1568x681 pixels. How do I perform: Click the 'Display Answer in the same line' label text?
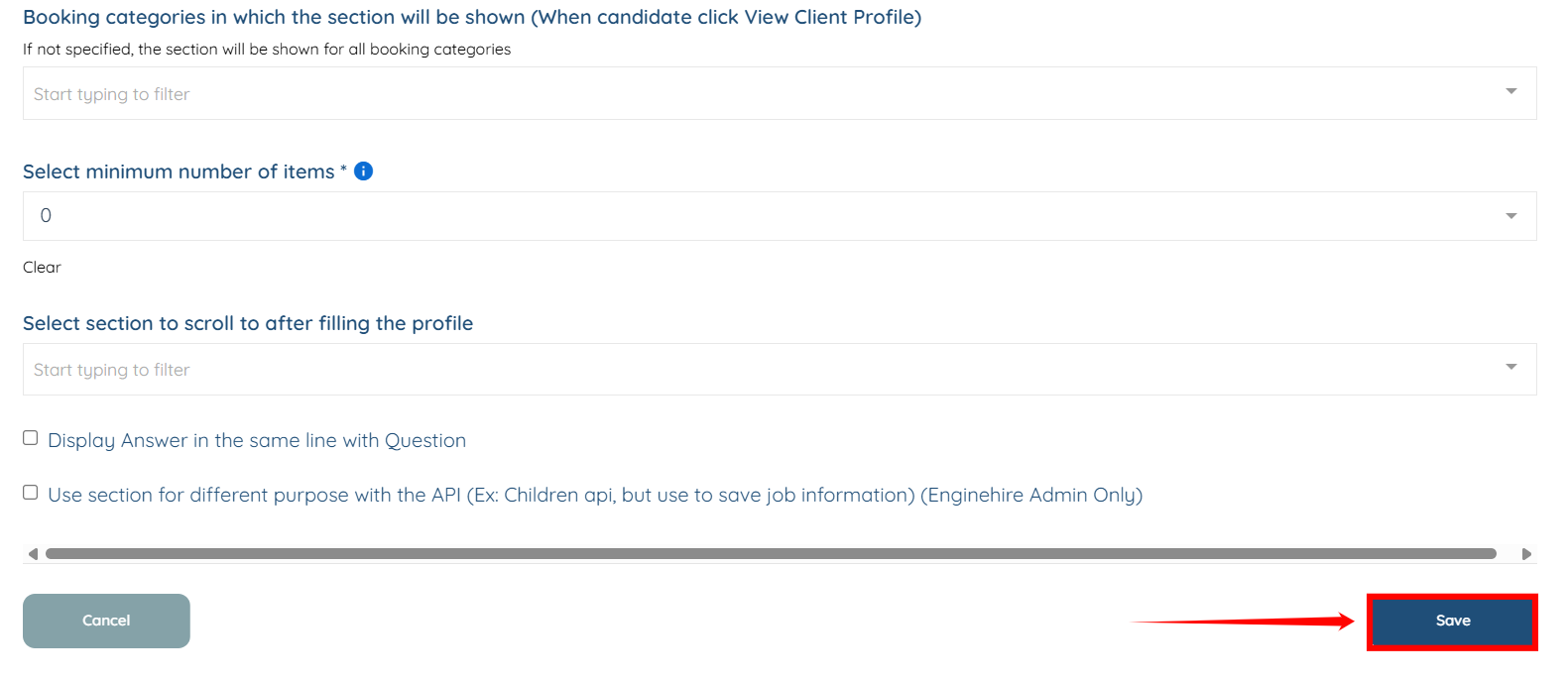click(257, 441)
